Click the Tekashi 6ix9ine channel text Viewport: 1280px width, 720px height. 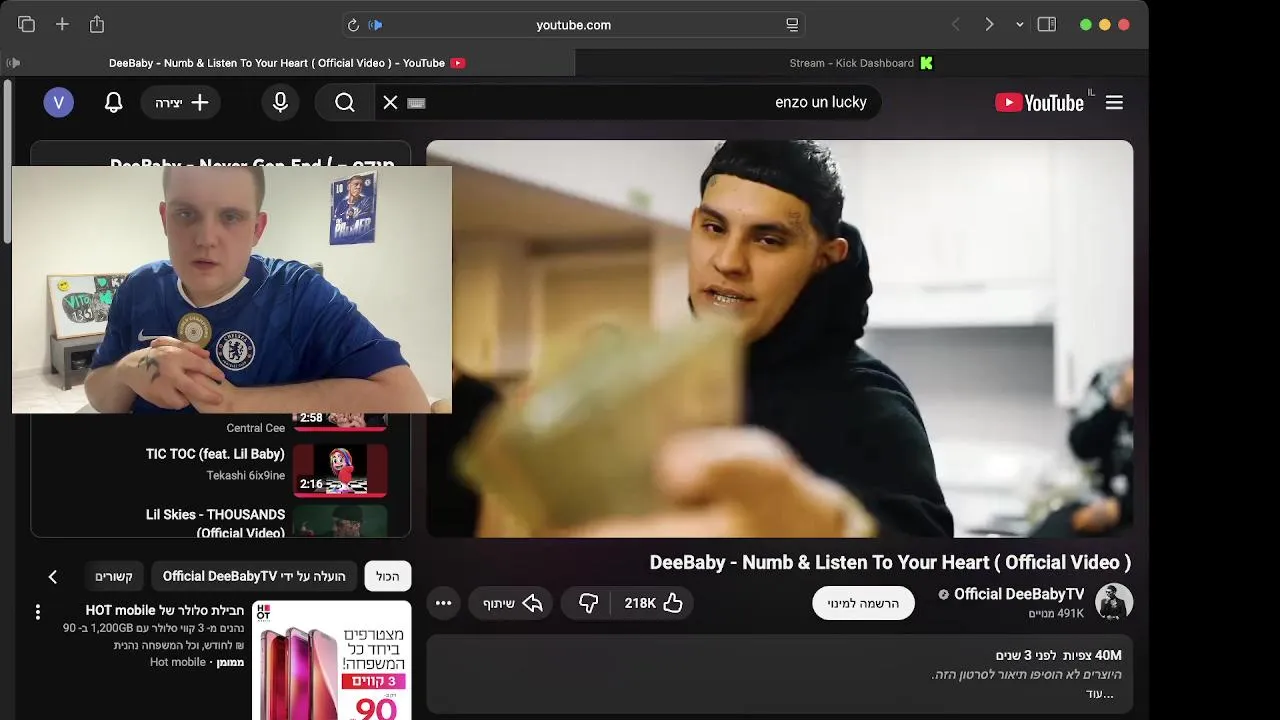click(x=246, y=475)
